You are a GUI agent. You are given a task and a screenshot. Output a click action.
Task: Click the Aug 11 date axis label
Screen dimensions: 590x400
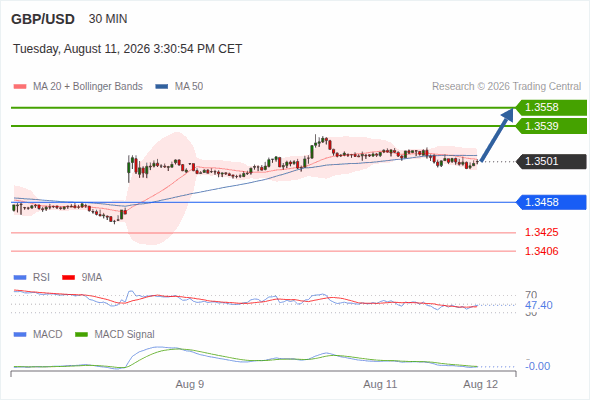click(x=380, y=385)
